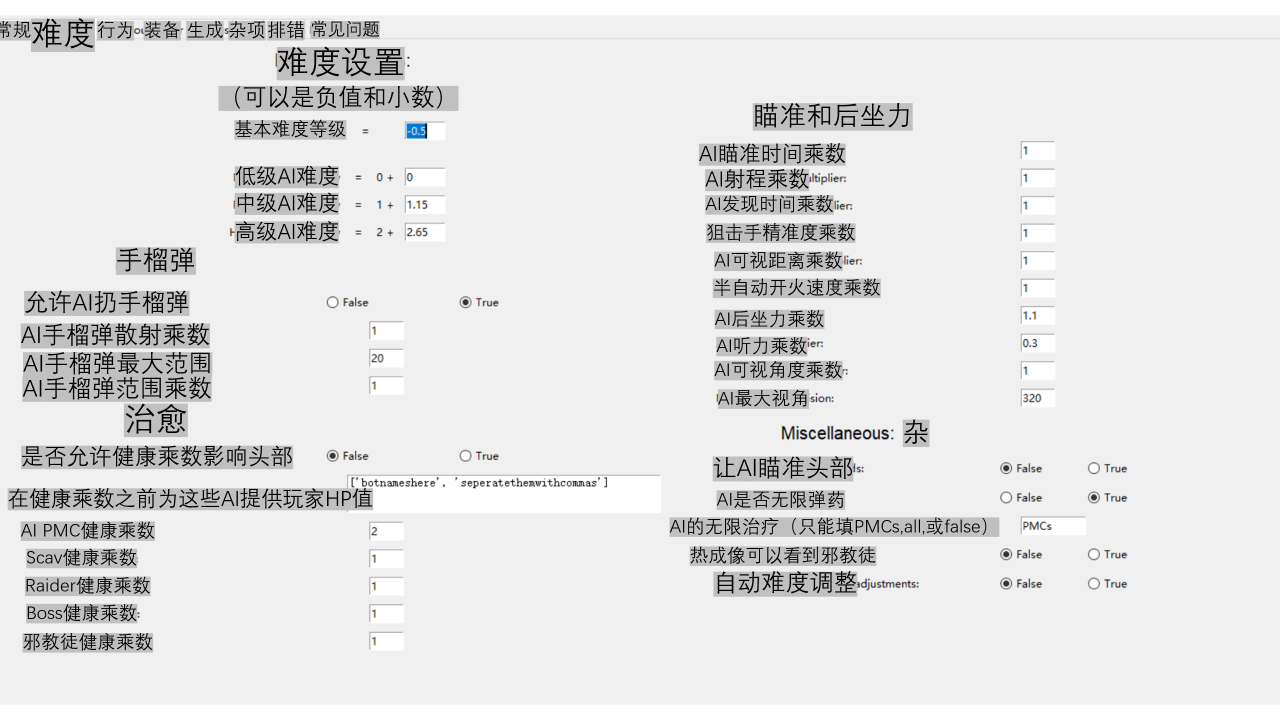The height and width of the screenshot is (720, 1280).
Task: Set 是否允许健康乘数影响头部 to True
Action: [464, 455]
